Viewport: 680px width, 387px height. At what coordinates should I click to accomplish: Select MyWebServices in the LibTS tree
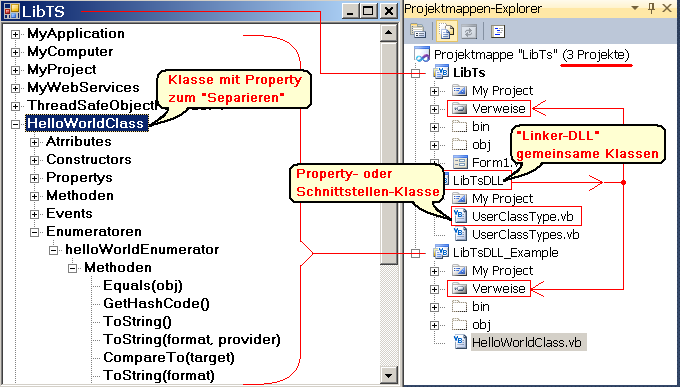83,88
